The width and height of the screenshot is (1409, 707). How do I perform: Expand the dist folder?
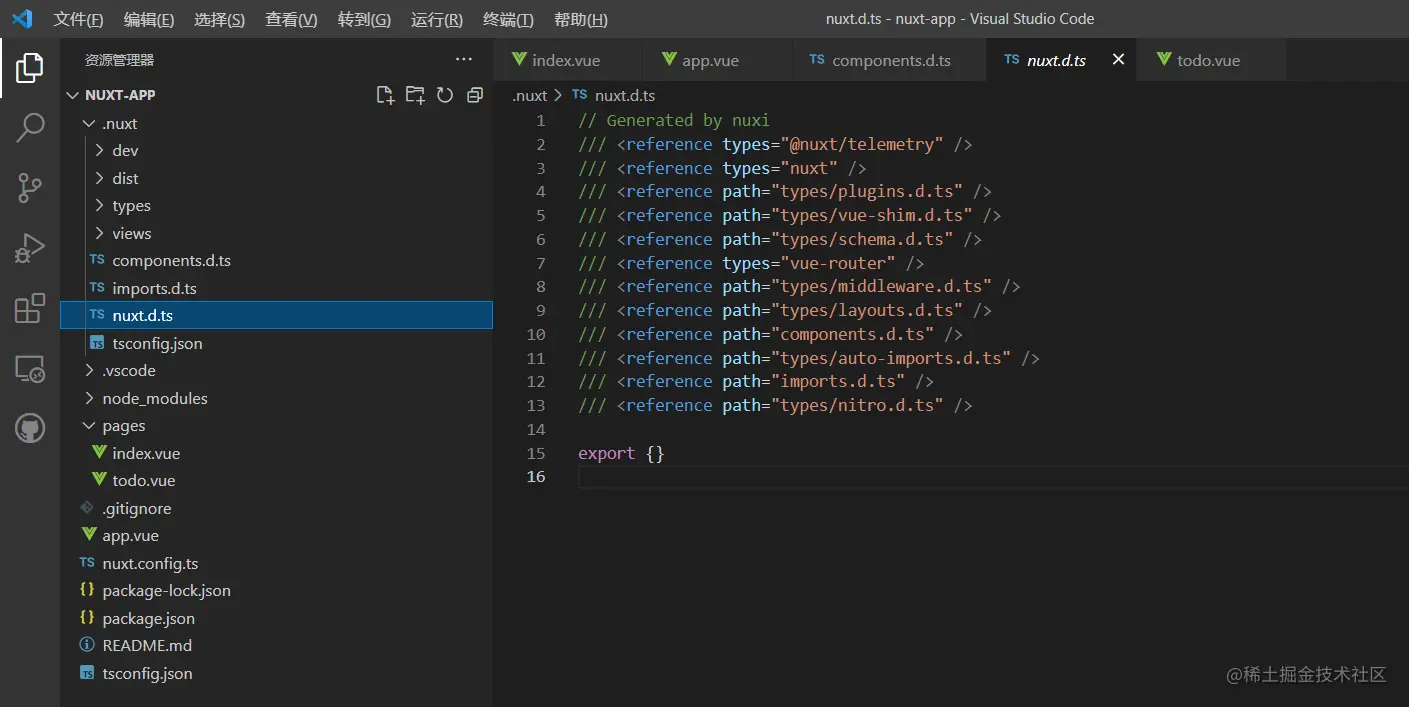click(99, 178)
